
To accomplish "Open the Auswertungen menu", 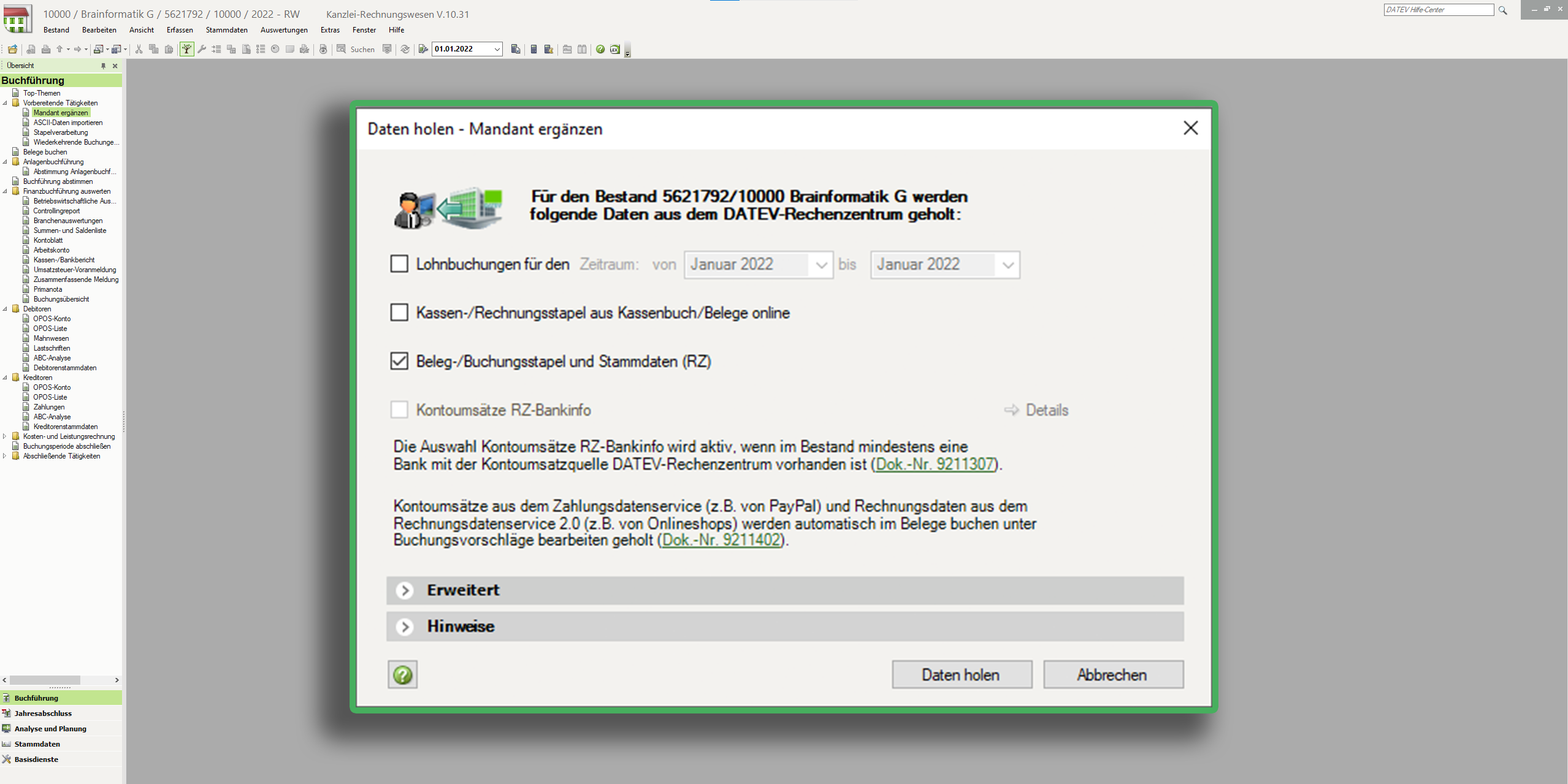I will (x=284, y=30).
